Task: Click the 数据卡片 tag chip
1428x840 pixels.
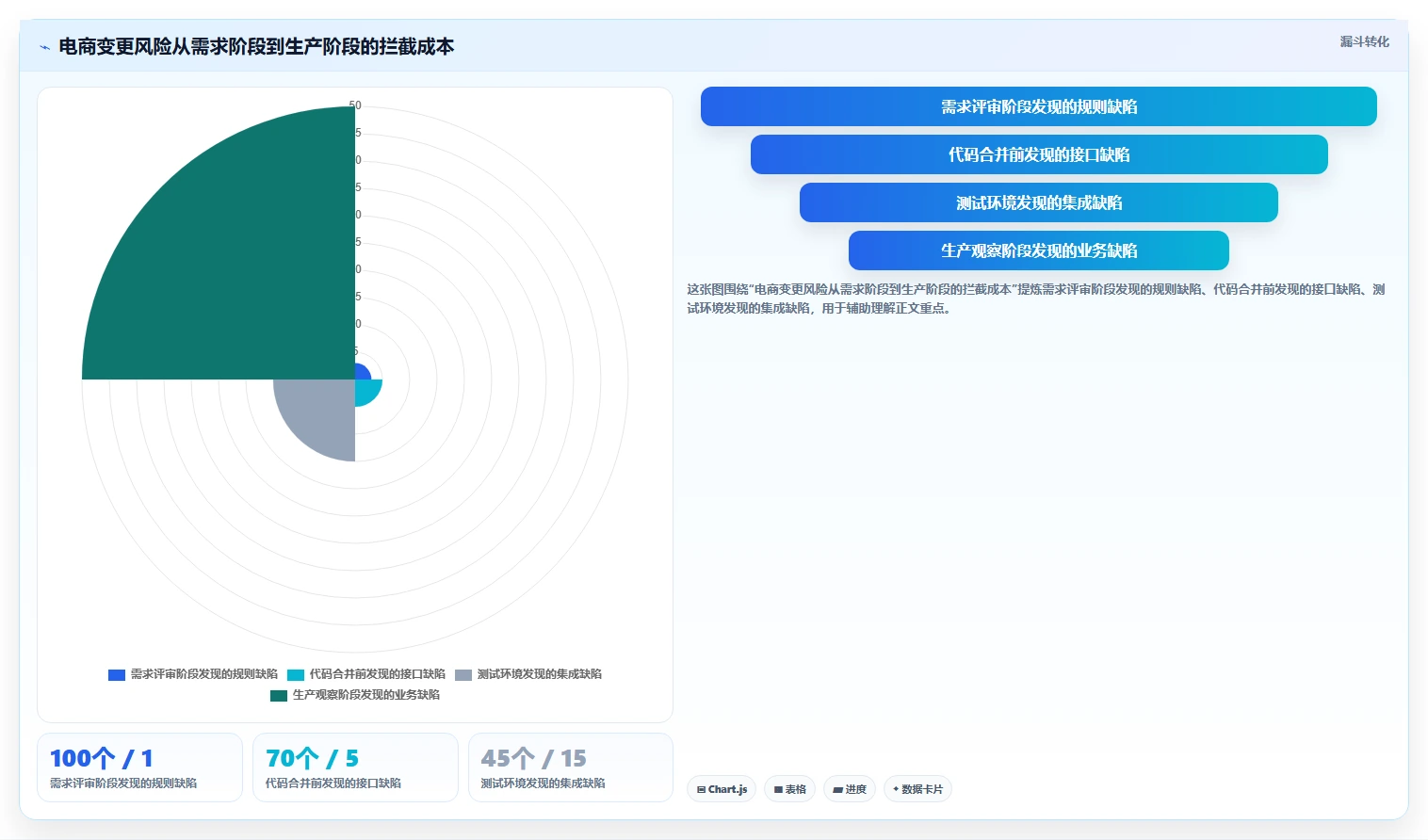Action: point(917,789)
